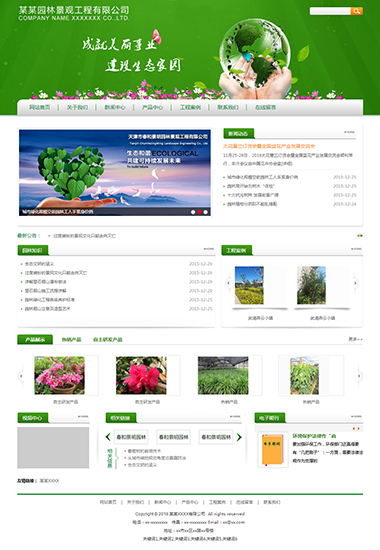
Task: Click small orange arrows in 电子期刊 panel
Action: tap(356, 428)
